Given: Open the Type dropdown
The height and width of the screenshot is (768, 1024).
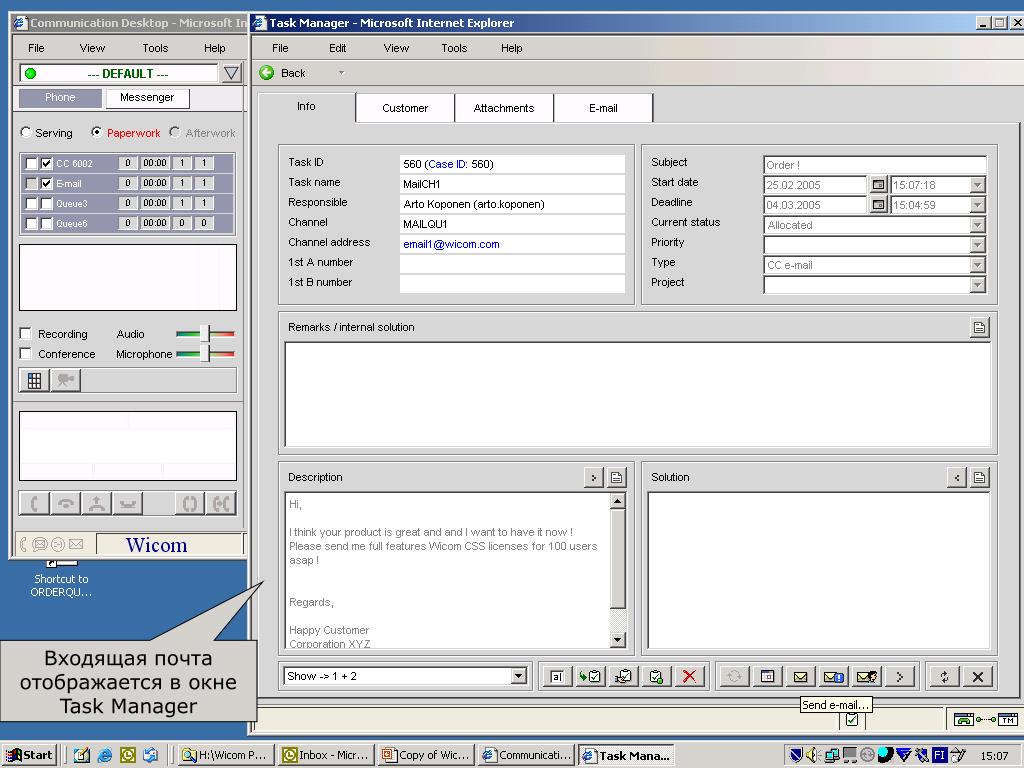Looking at the screenshot, I should click(x=977, y=265).
